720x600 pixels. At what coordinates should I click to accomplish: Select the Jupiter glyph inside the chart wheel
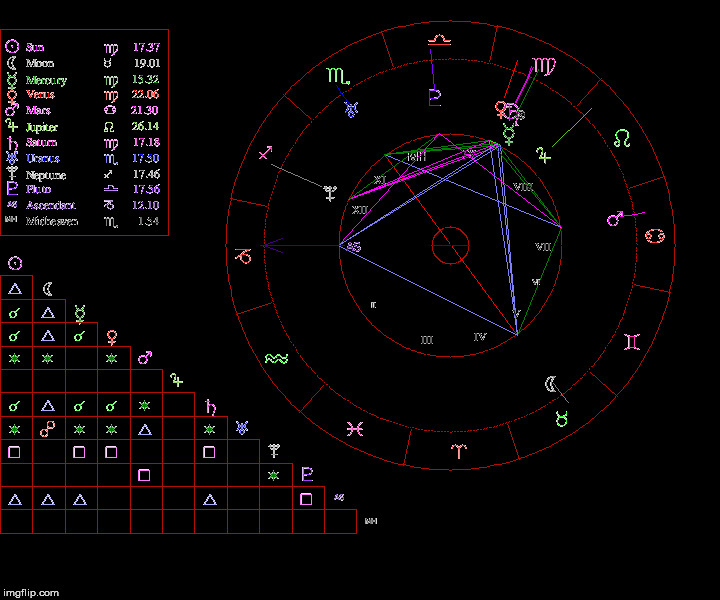(542, 154)
